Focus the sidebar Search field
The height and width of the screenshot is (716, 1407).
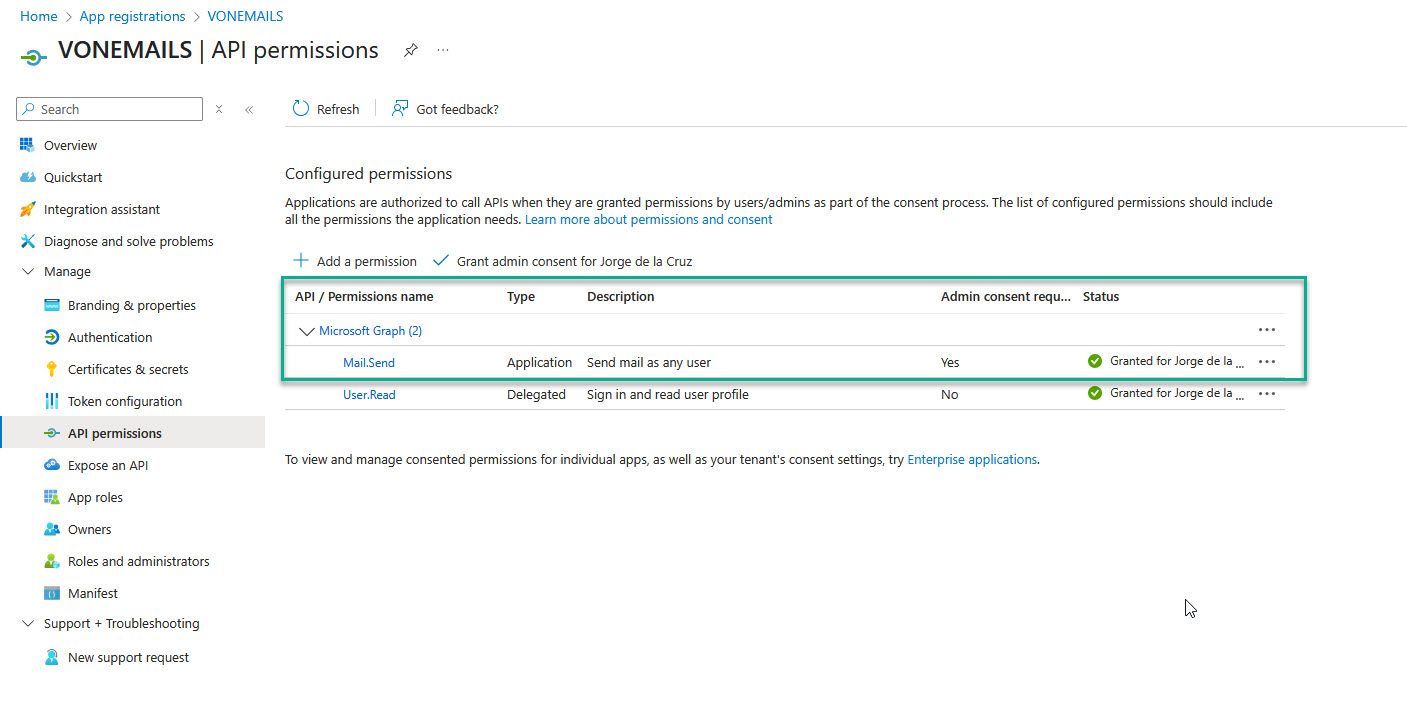click(110, 109)
